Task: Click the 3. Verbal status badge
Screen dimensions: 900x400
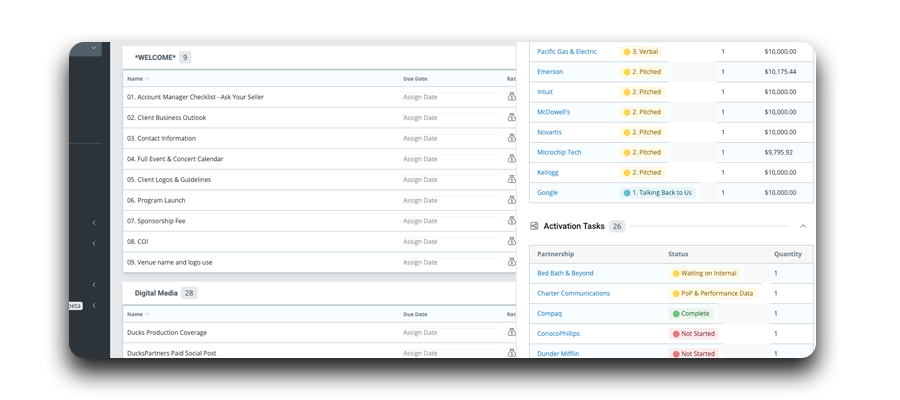Action: (641, 52)
